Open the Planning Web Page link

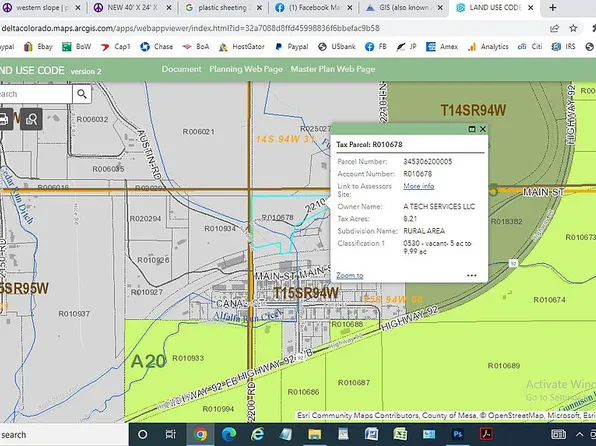pyautogui.click(x=246, y=69)
